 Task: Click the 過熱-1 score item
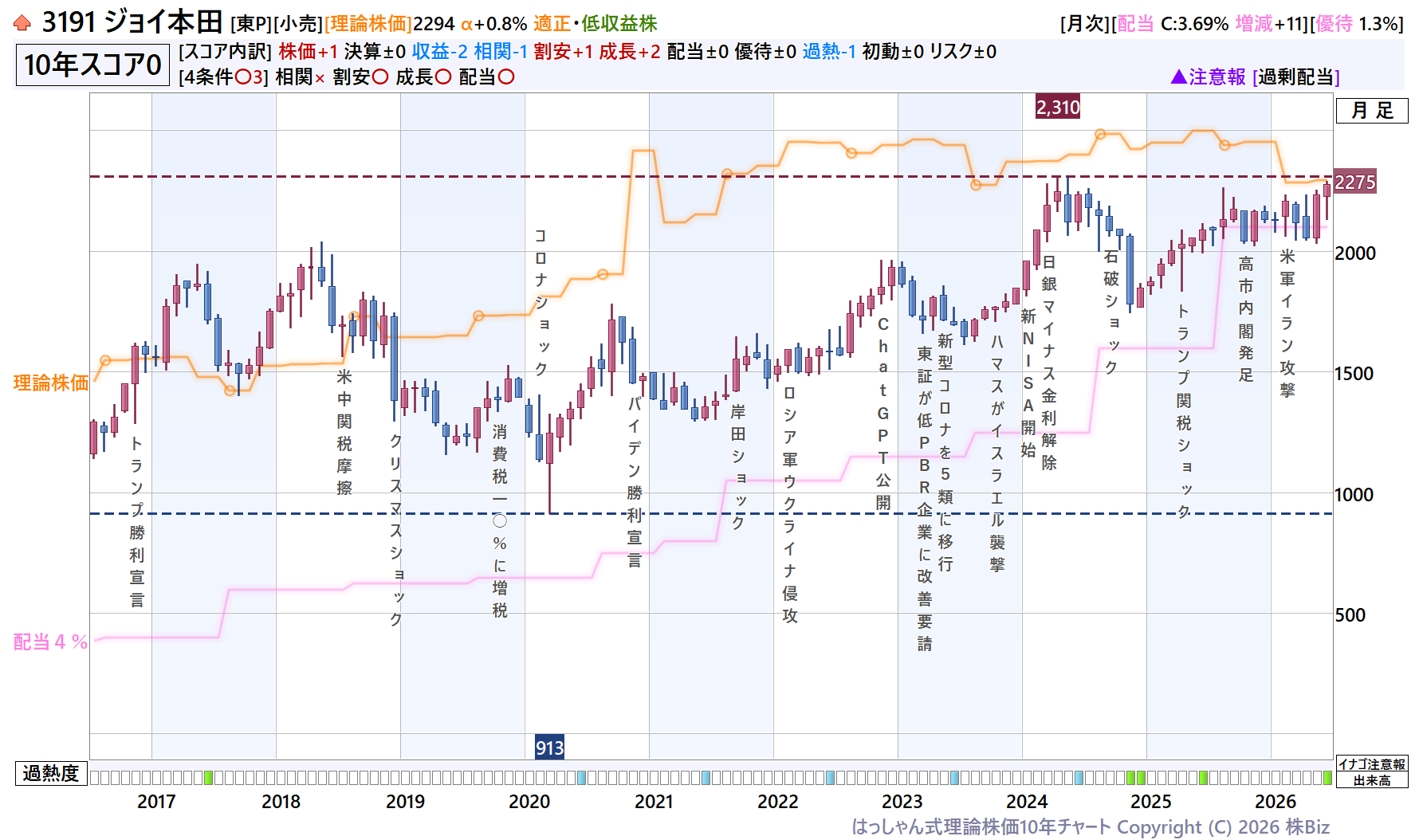point(829,52)
